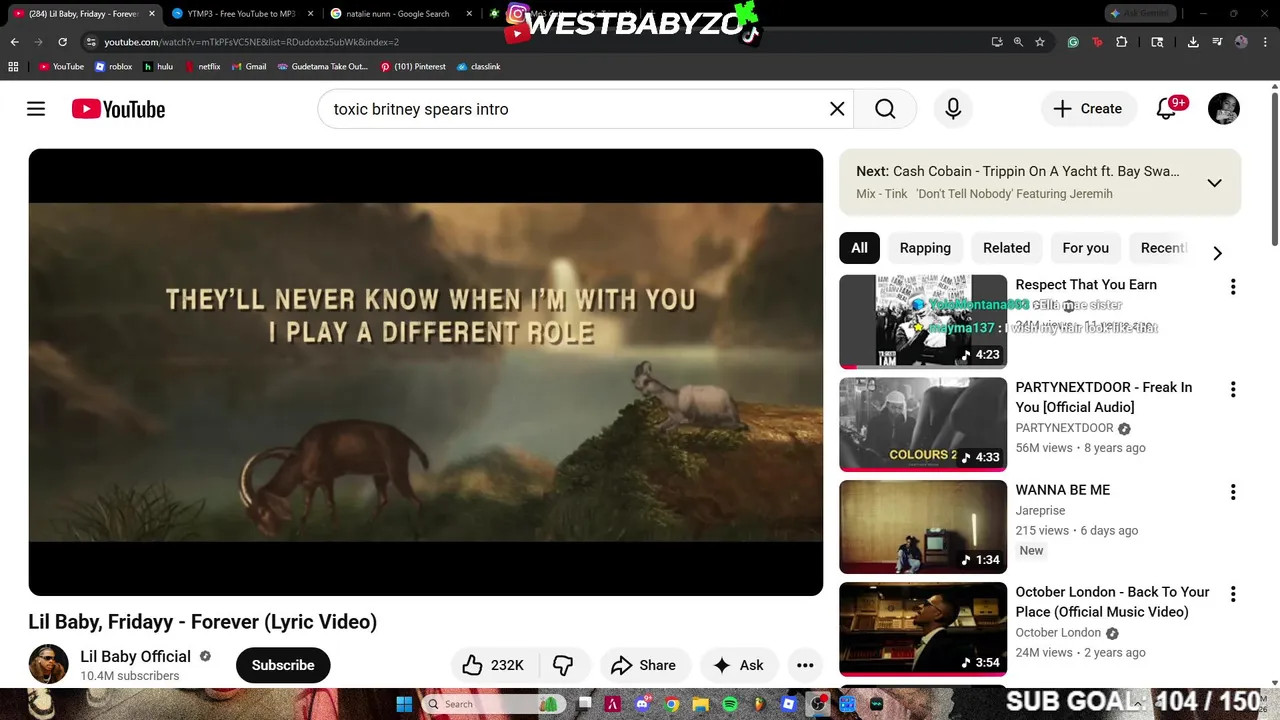
Task: Open Lil Baby Official channel avatar
Action: point(48,664)
